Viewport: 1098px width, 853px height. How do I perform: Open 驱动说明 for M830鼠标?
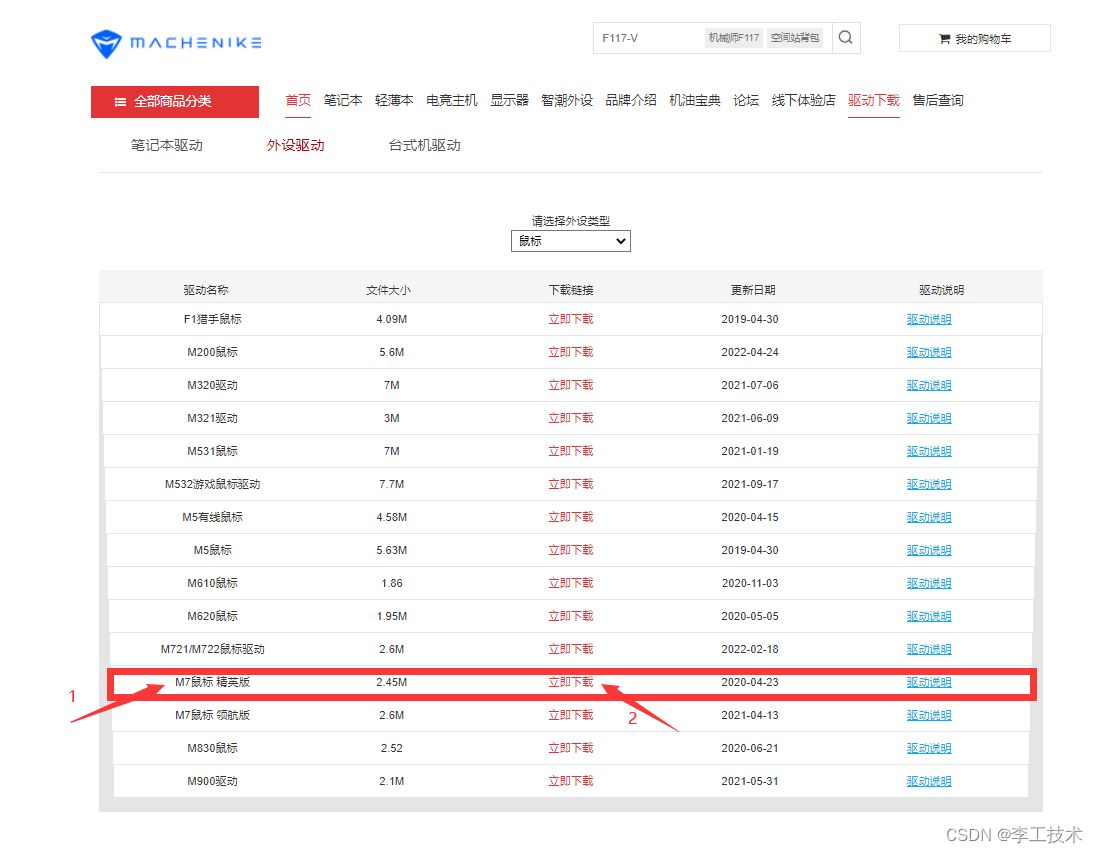coord(929,747)
